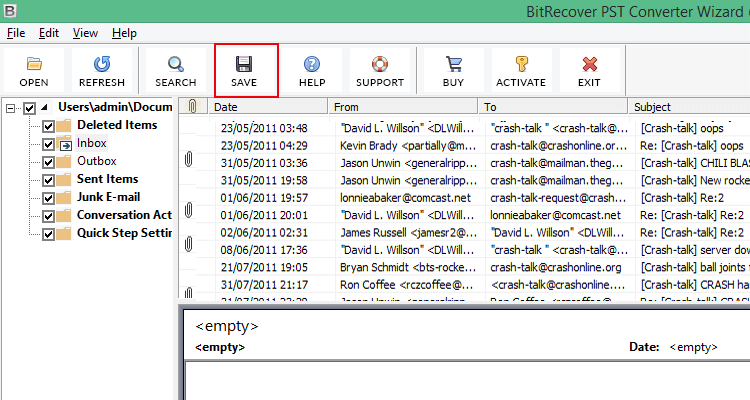Select the Deleted Items folder
This screenshot has height=400, width=750.
point(117,125)
